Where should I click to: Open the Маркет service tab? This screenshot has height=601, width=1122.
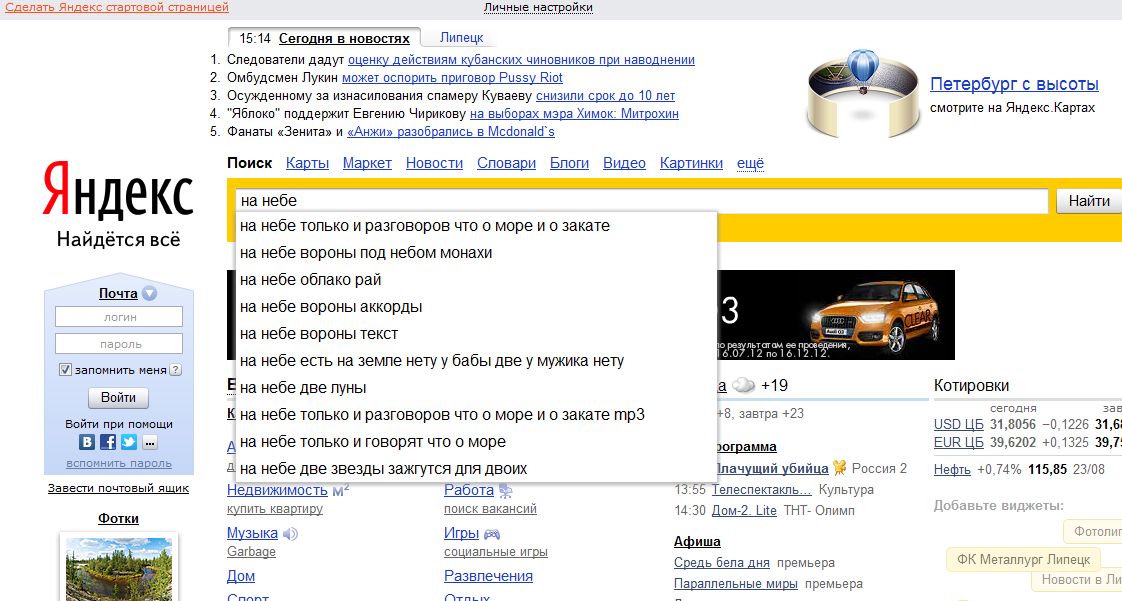(x=367, y=163)
